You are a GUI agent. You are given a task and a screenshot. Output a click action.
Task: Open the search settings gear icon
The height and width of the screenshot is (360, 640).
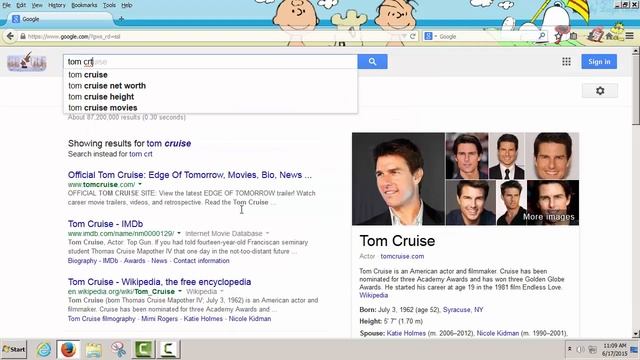[x=600, y=91]
